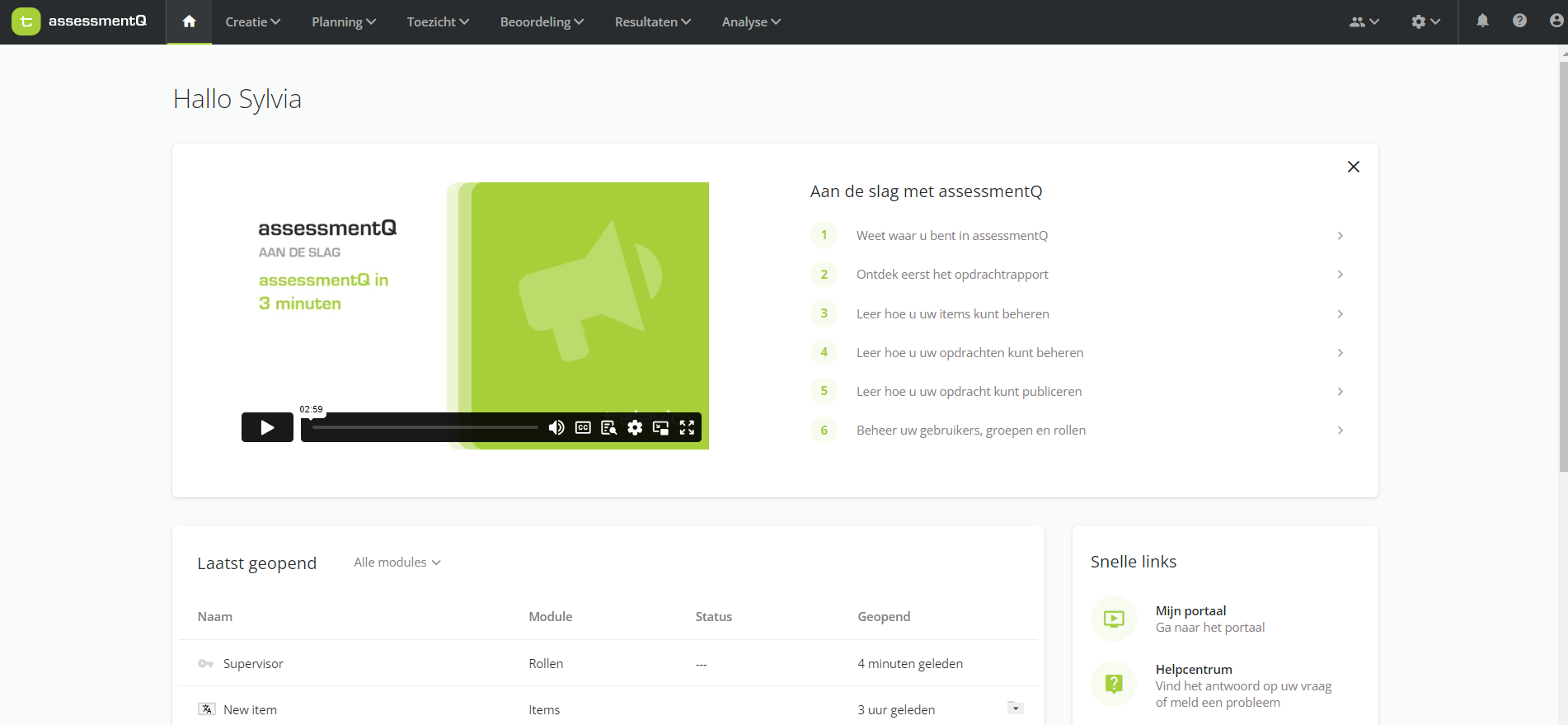Click chevron for step 2 row
The height and width of the screenshot is (725, 1568).
point(1340,275)
